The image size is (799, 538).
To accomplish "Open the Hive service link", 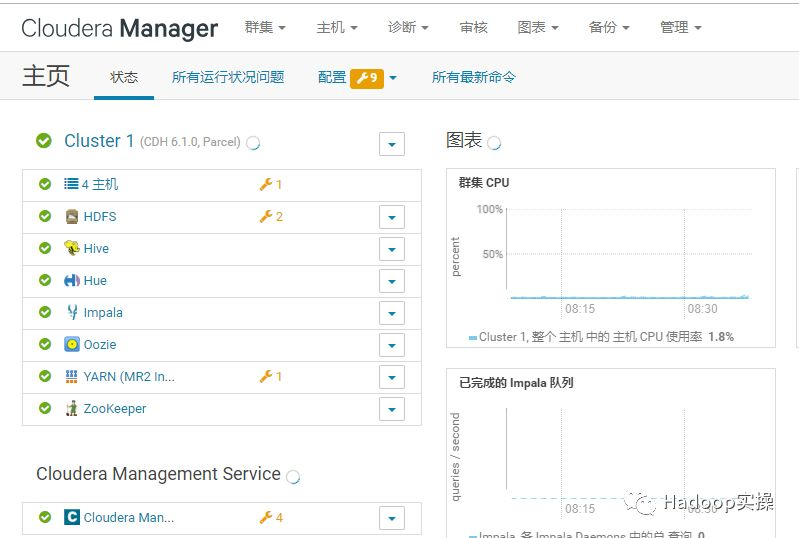I will pos(96,249).
